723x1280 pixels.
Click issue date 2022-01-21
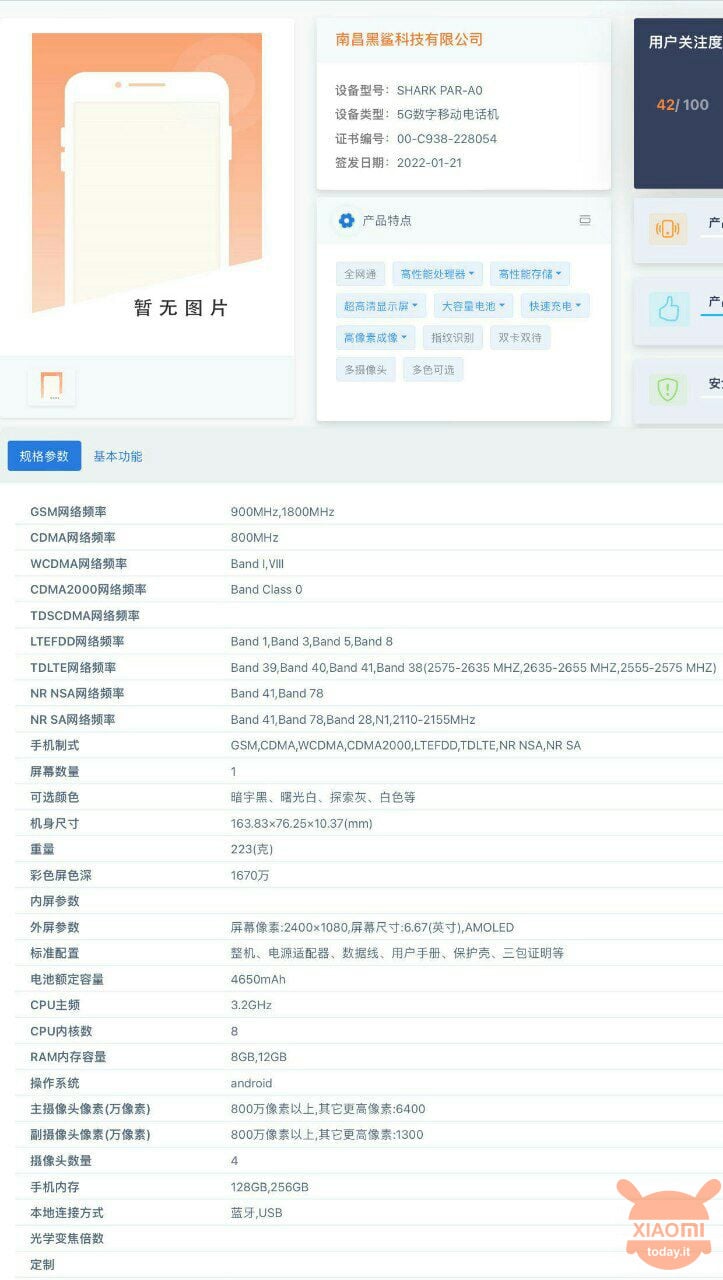(429, 163)
